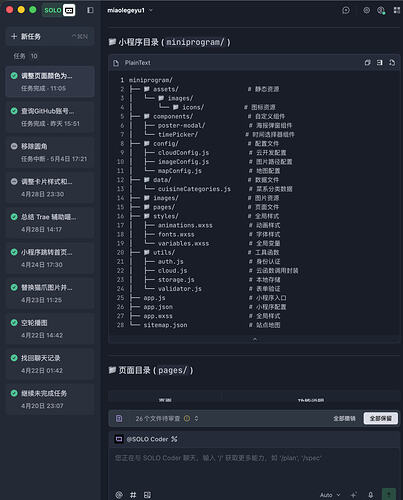The height and width of the screenshot is (500, 403).
Task: Select the @SOLO Coder agent chip
Action: (146, 439)
